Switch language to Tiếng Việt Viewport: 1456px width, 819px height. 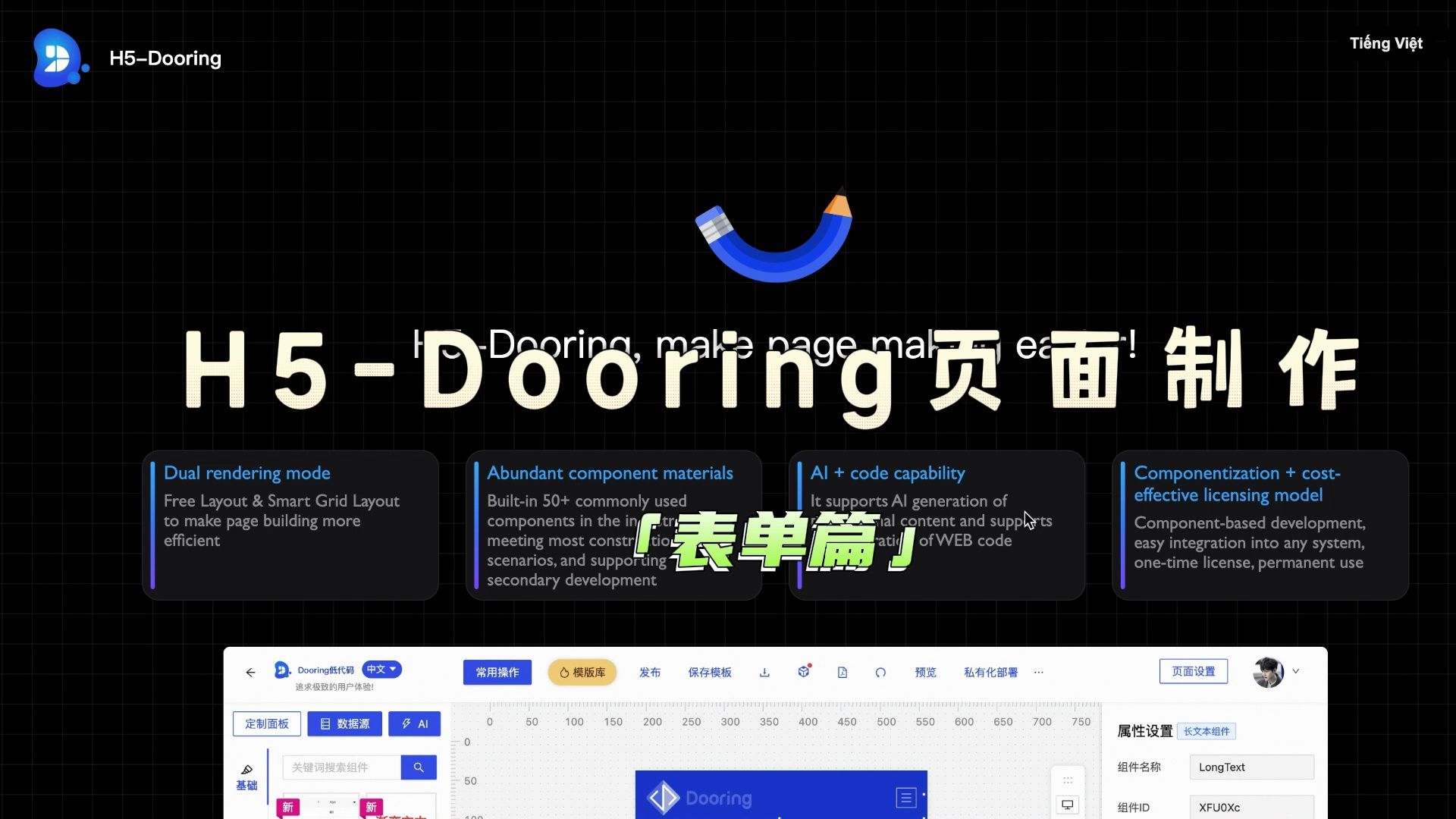[1385, 43]
